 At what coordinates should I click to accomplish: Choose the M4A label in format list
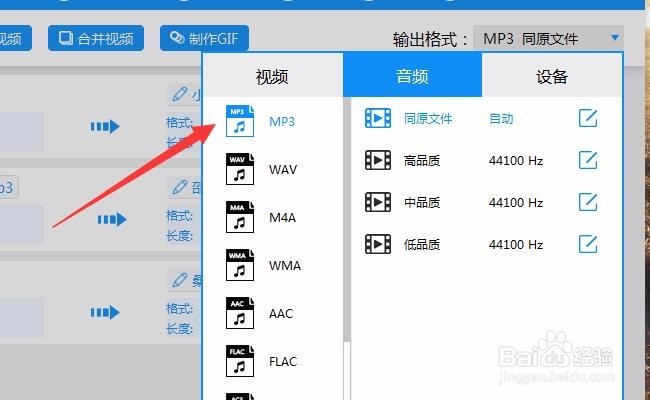[282, 218]
